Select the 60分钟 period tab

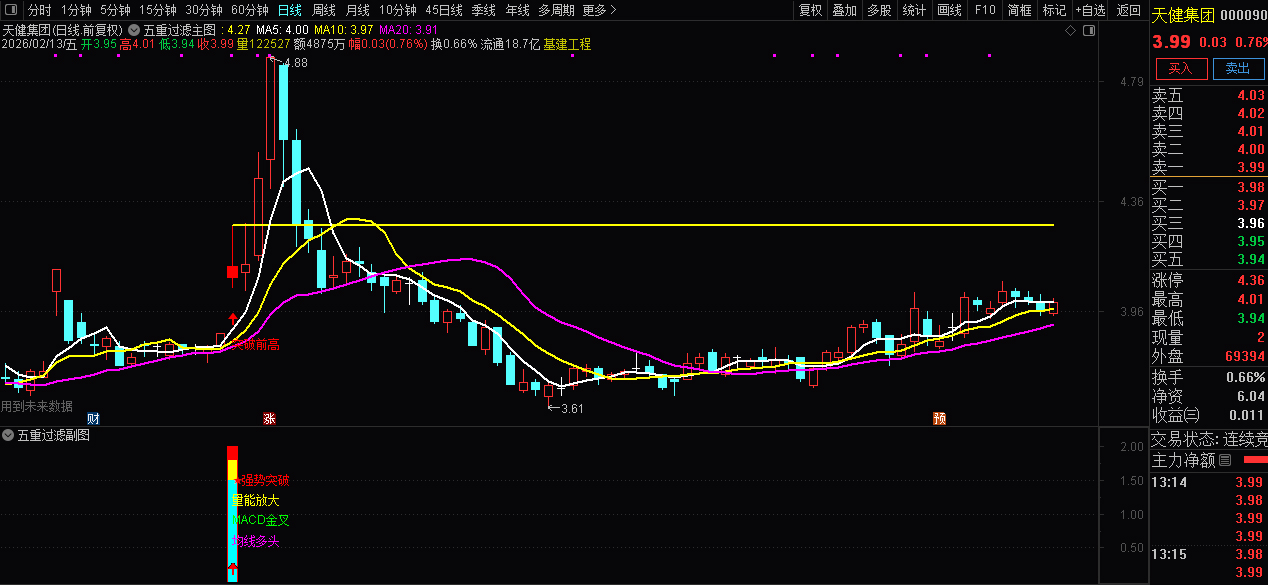249,11
